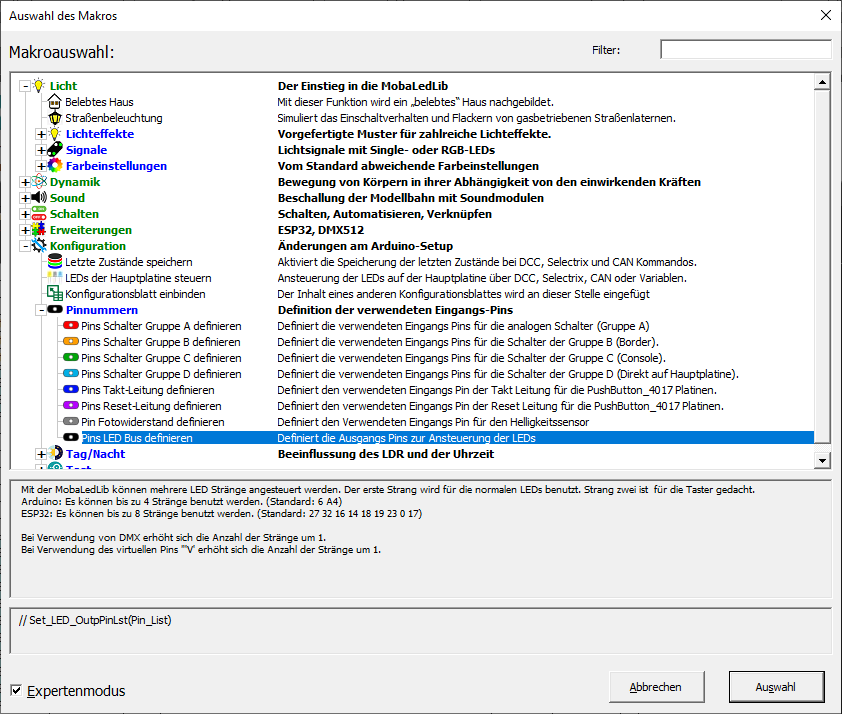Expand the Lichteffekte tree node
The image size is (842, 714).
41,134
